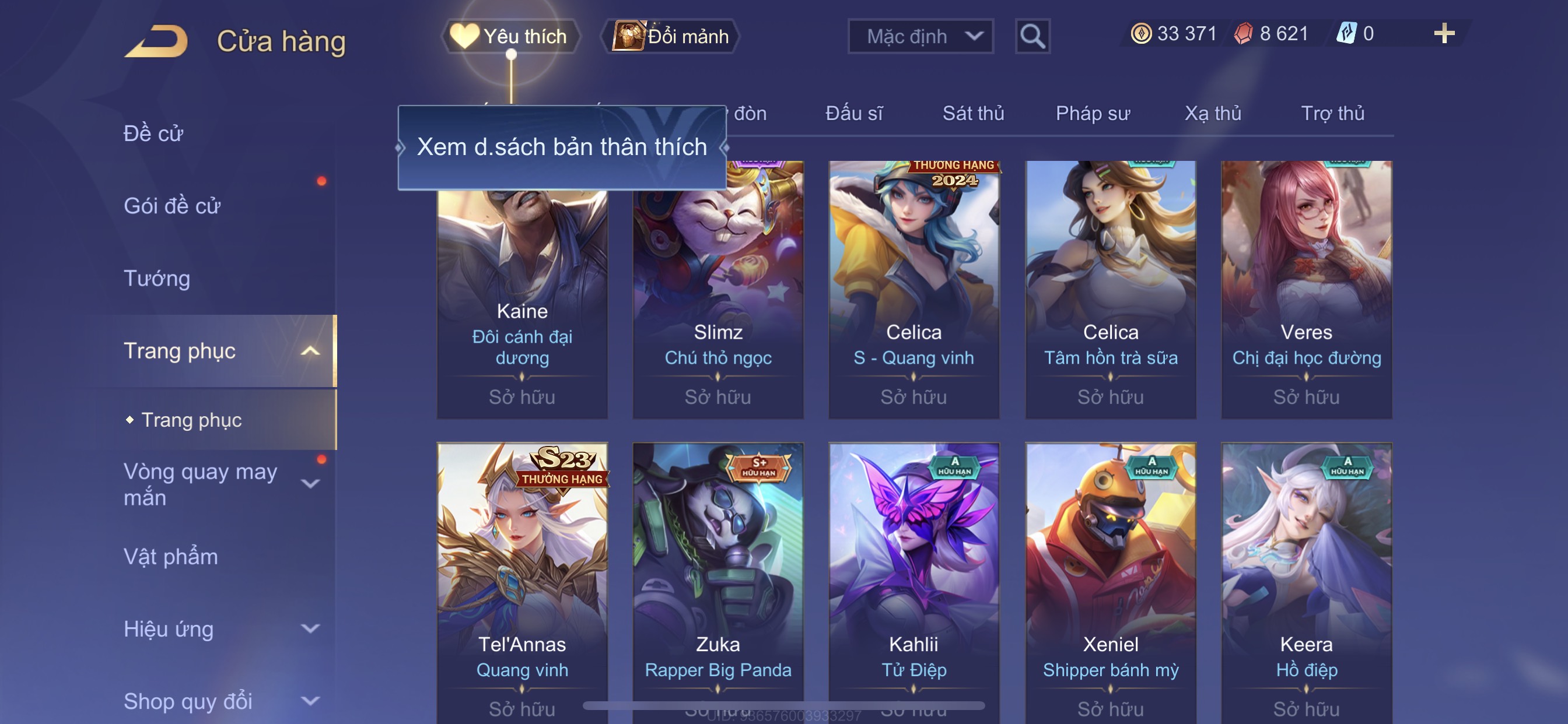The width and height of the screenshot is (1568, 724).
Task: Open the Mặc định sort dropdown
Action: click(x=921, y=37)
